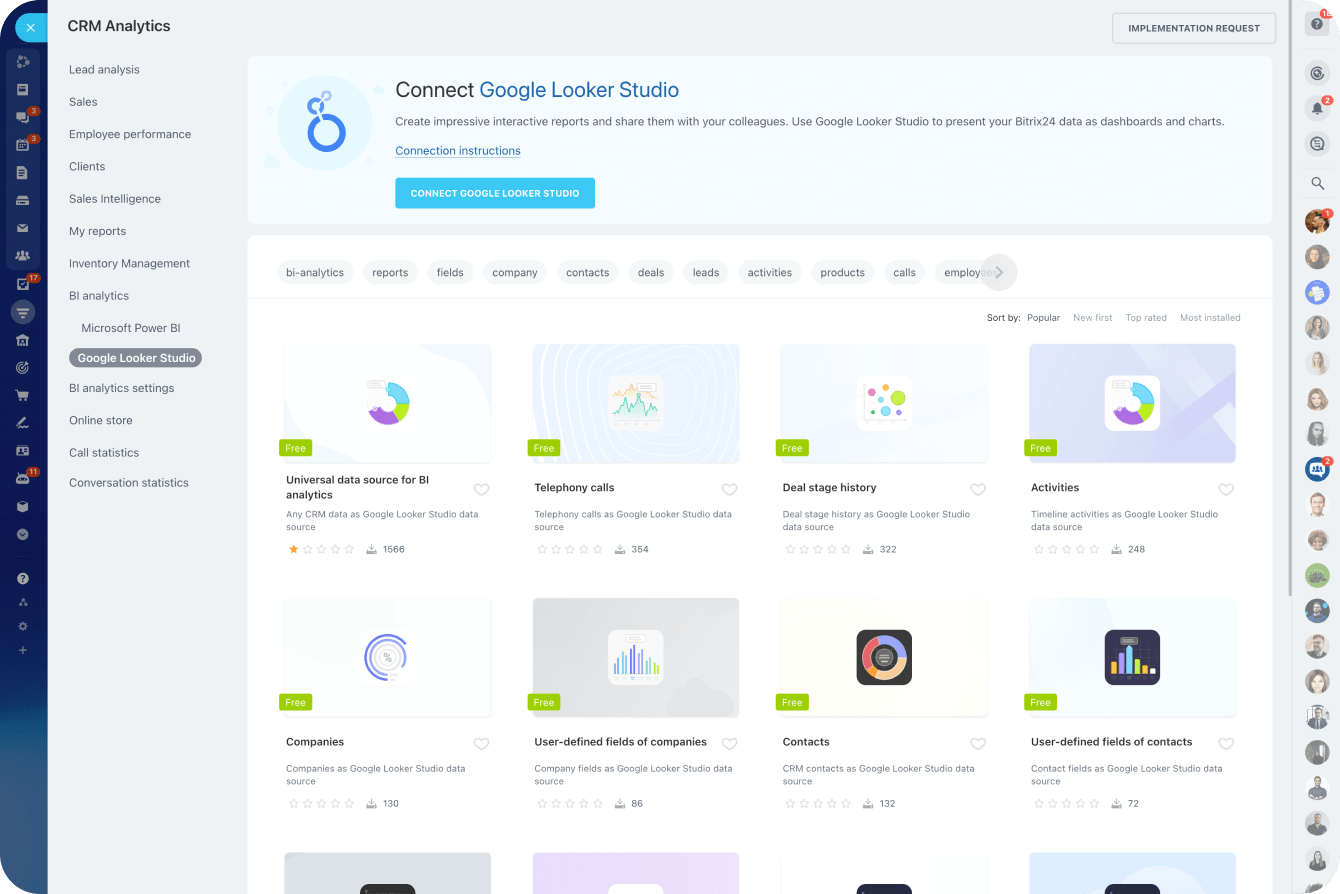This screenshot has height=894, width=1340.
Task: Add Contacts app to favorites via heart
Action: tap(977, 744)
